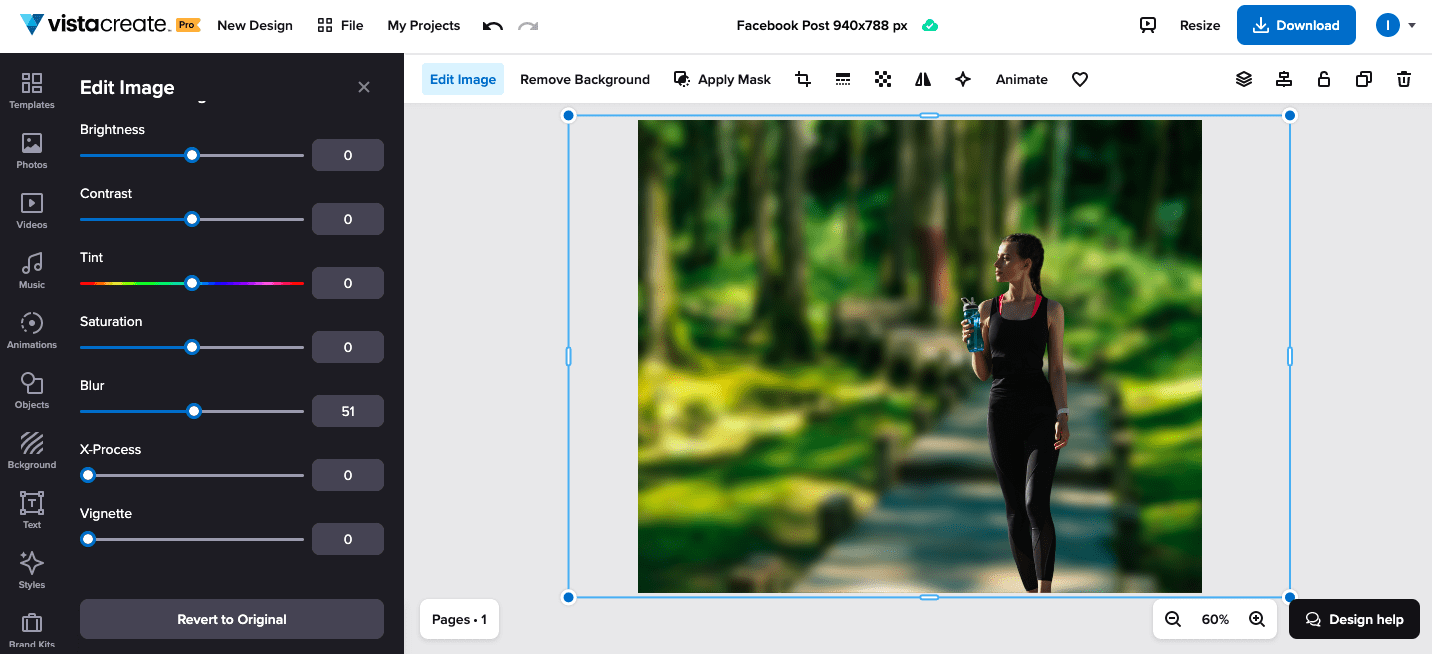Image resolution: width=1432 pixels, height=654 pixels.
Task: Delete the image with the trash icon
Action: [1404, 79]
